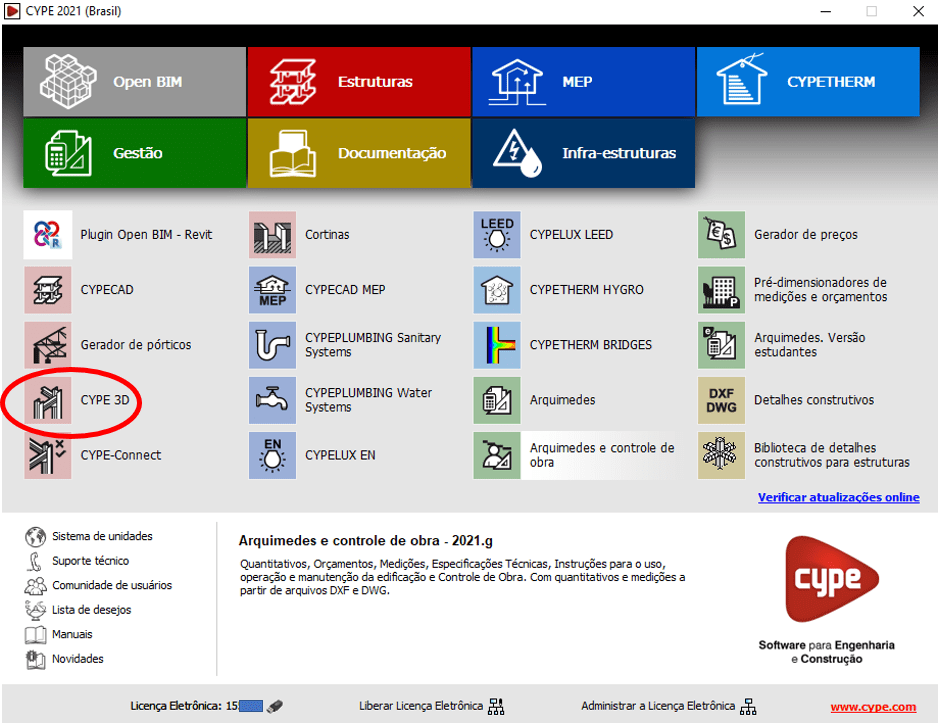Click the CYPE 3D text label
The height and width of the screenshot is (725, 939).
105,400
